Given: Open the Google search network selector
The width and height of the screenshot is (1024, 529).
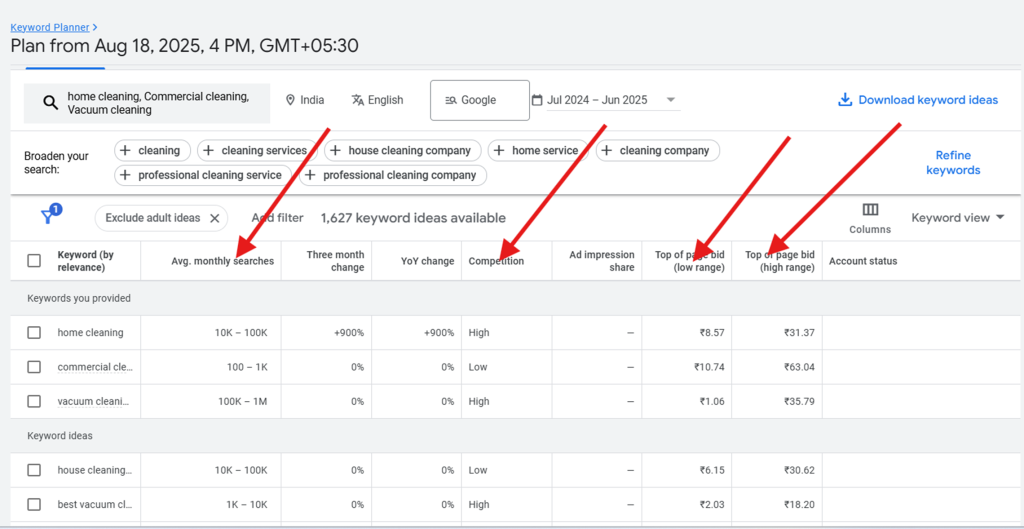Looking at the screenshot, I should click(479, 100).
